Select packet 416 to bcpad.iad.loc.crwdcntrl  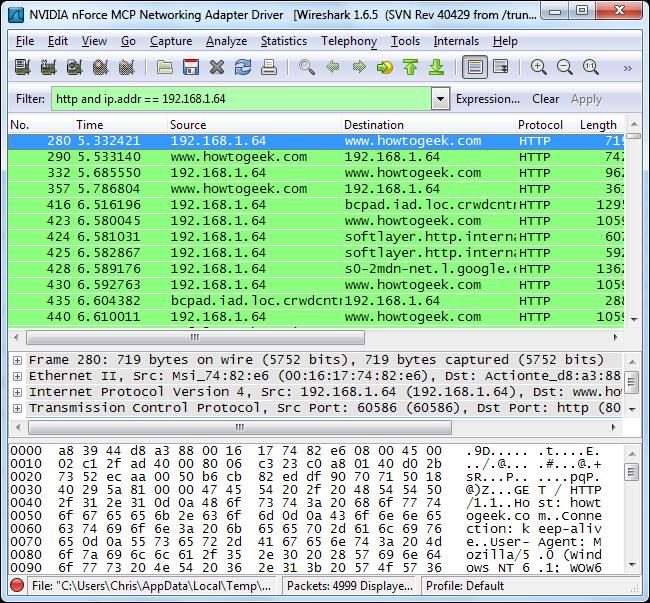(316, 205)
